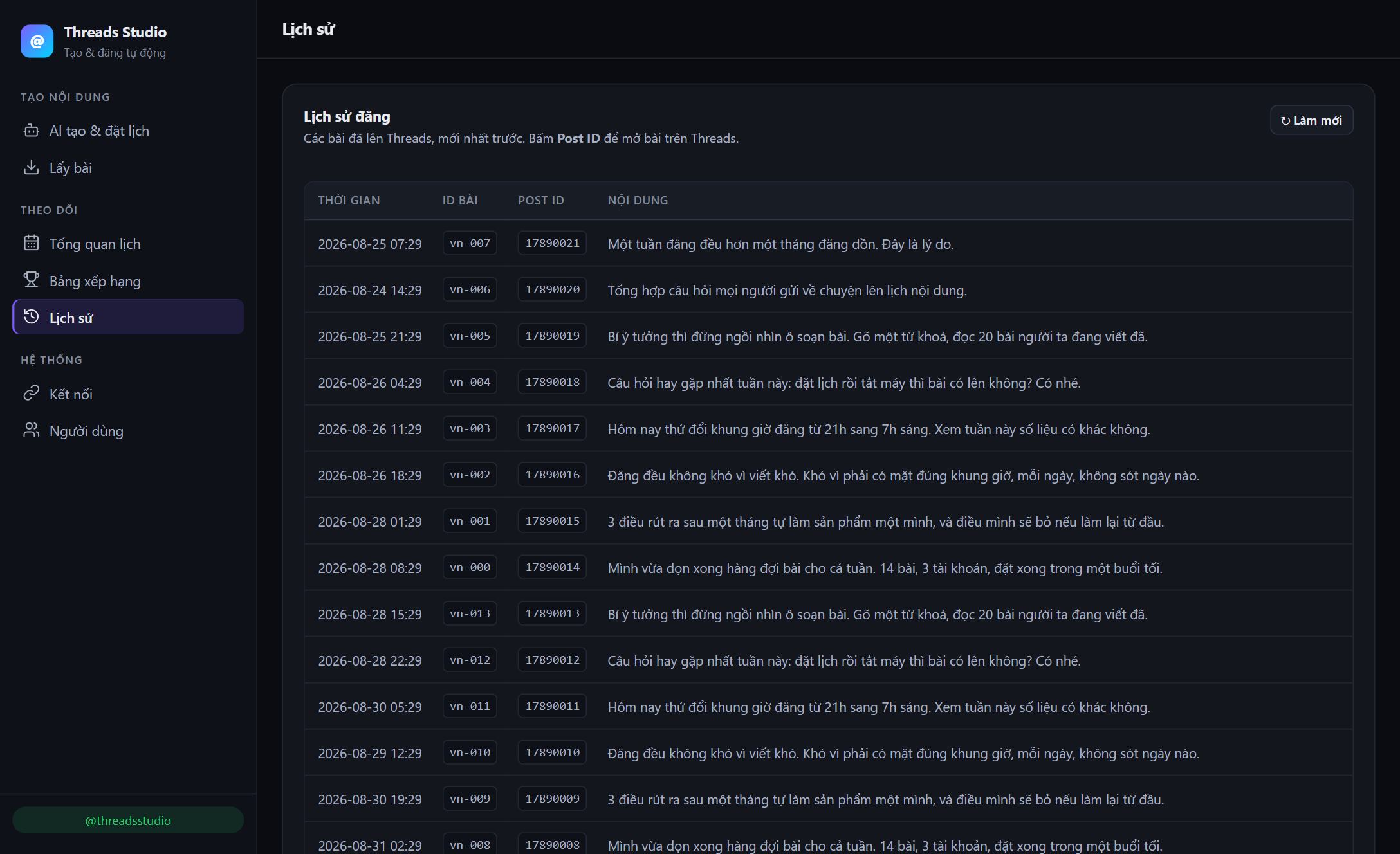The width and height of the screenshot is (1400, 854).
Task: Click the timestamp 2026-08-25 07:29
Action: (370, 244)
